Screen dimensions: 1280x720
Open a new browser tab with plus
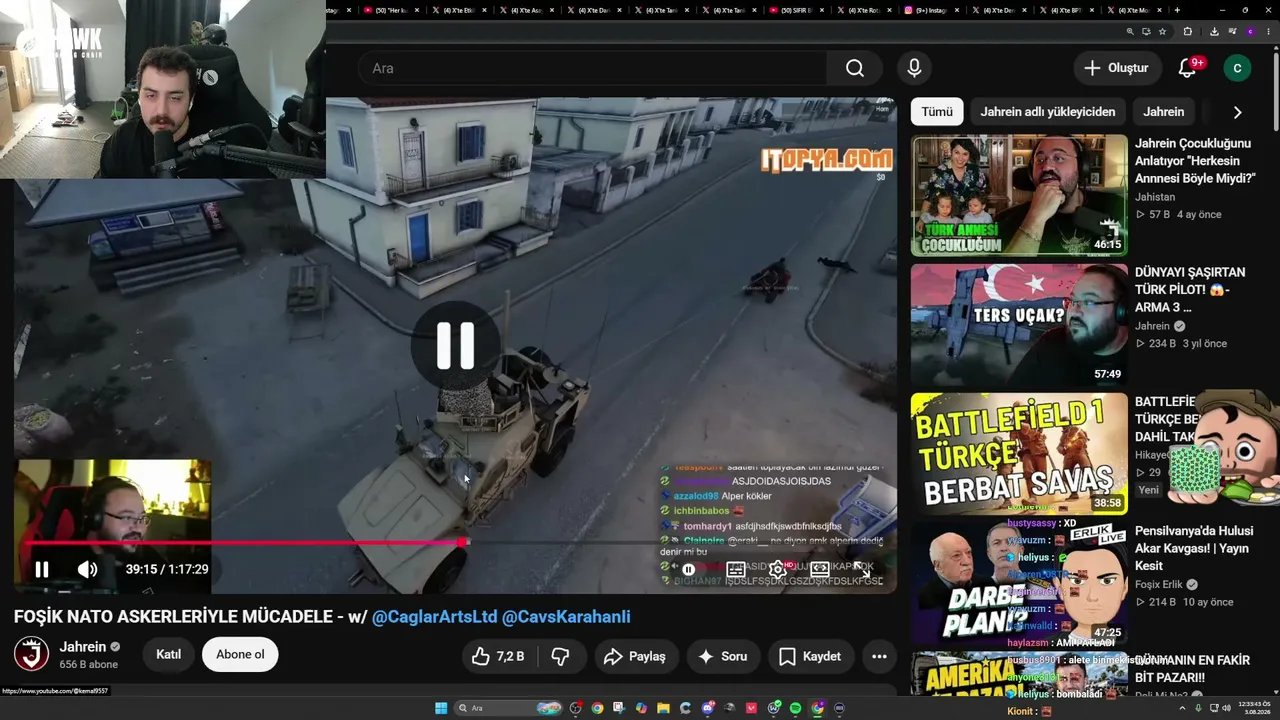coord(1177,10)
